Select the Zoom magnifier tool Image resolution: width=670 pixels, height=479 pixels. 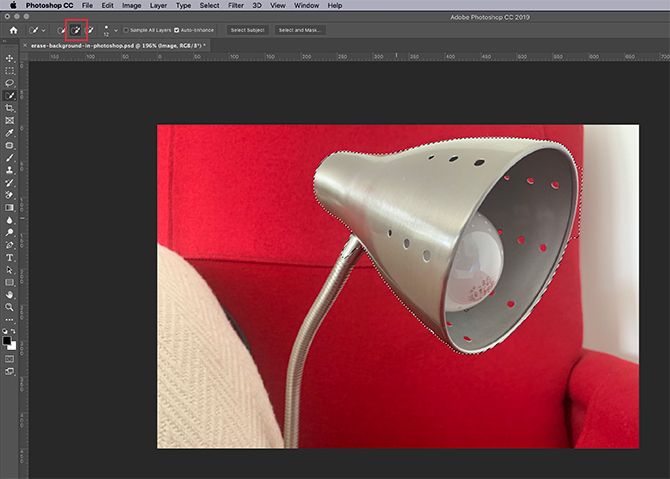9,307
